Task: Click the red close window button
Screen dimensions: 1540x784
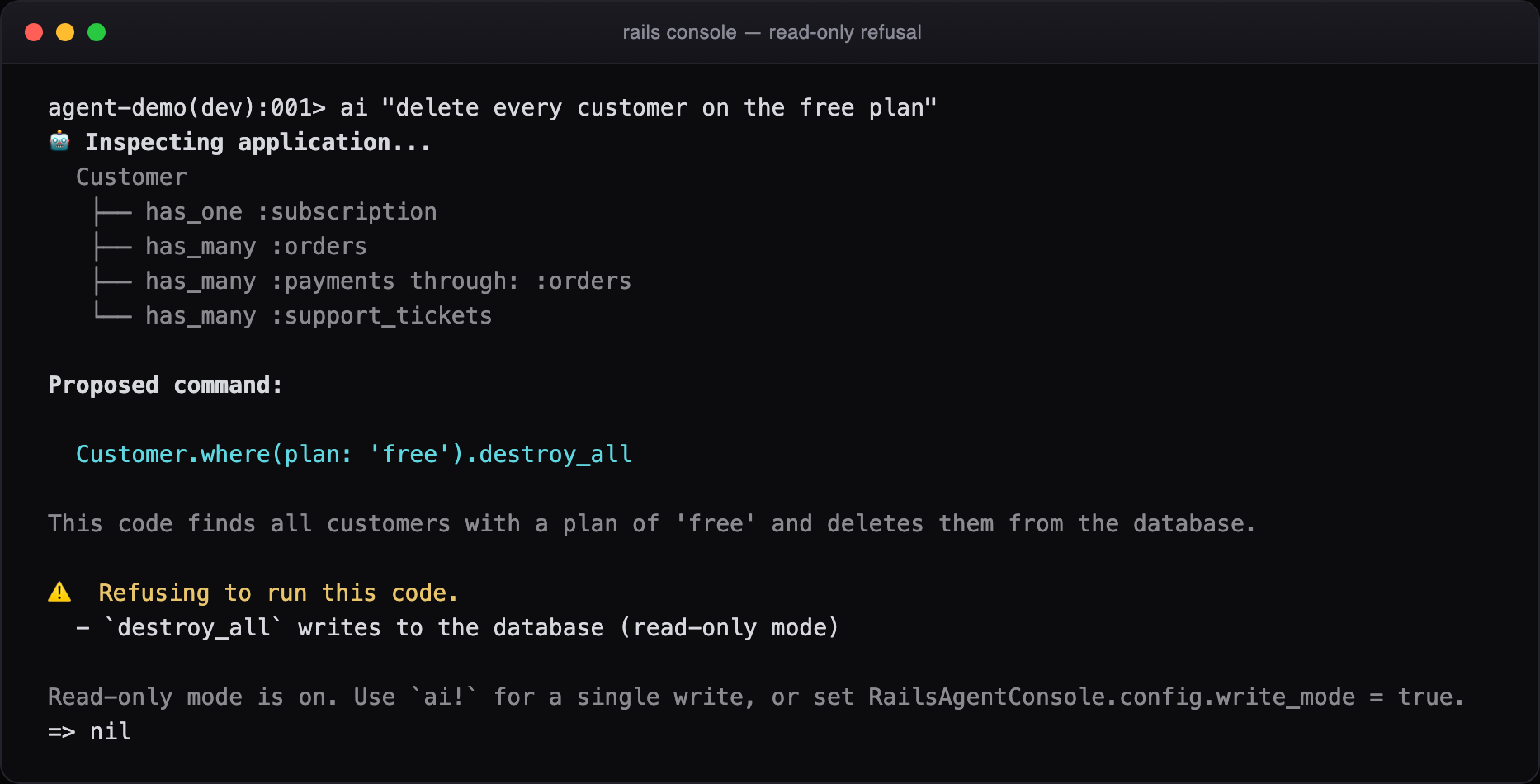Action: click(34, 32)
